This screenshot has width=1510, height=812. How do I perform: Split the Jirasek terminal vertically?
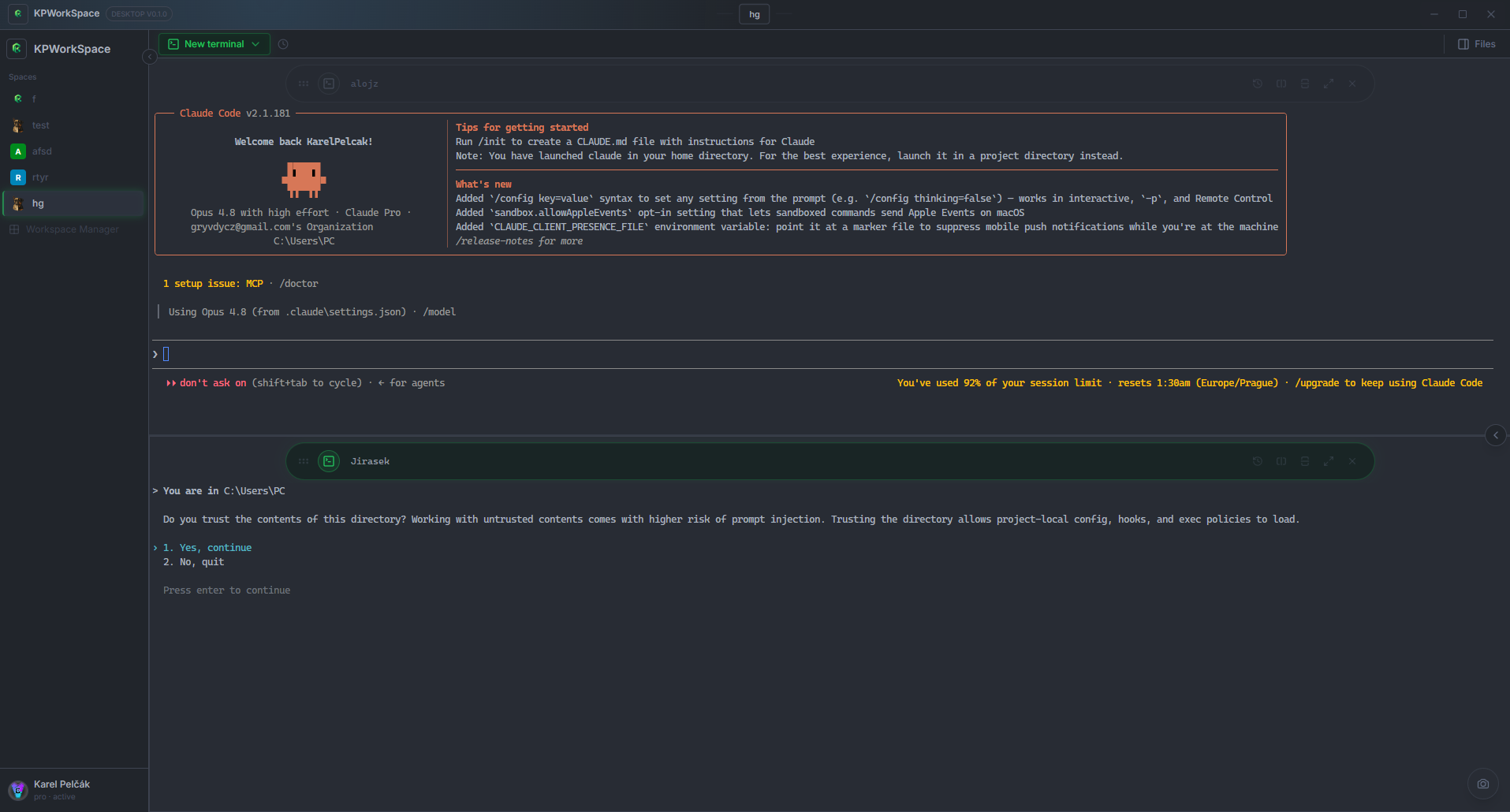point(1281,461)
